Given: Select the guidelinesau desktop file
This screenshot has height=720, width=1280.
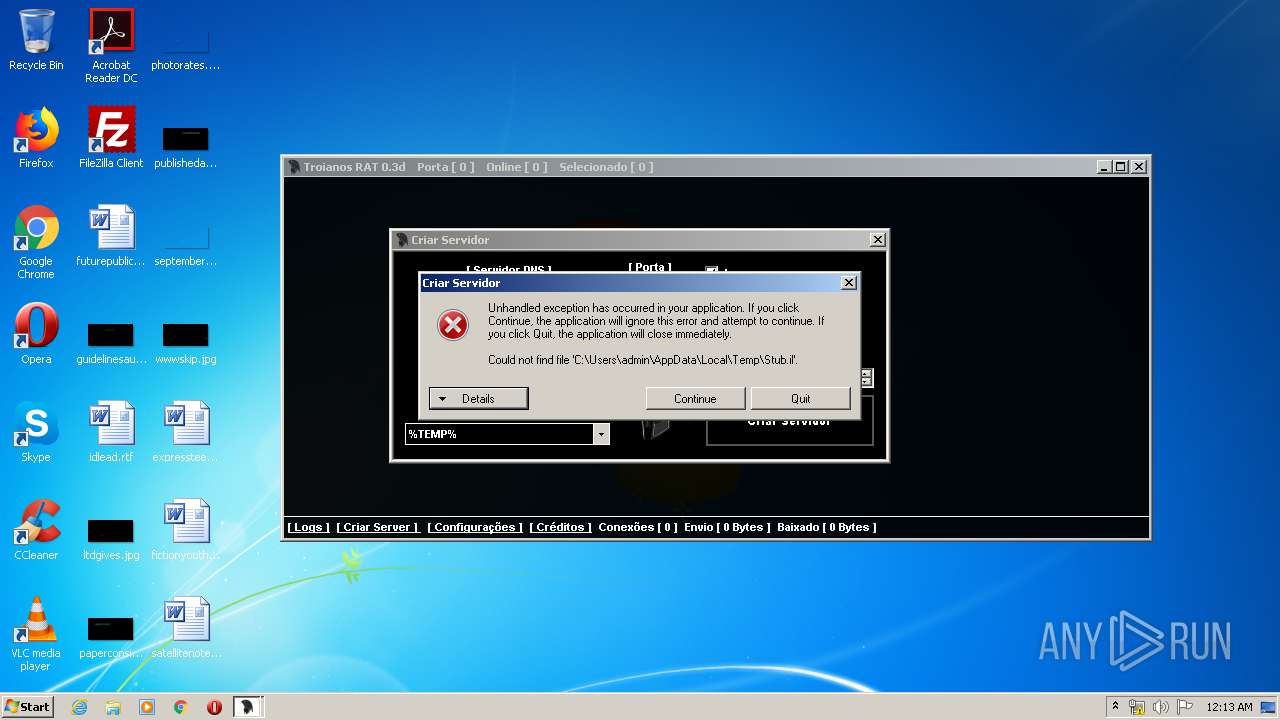Looking at the screenshot, I should pos(111,342).
